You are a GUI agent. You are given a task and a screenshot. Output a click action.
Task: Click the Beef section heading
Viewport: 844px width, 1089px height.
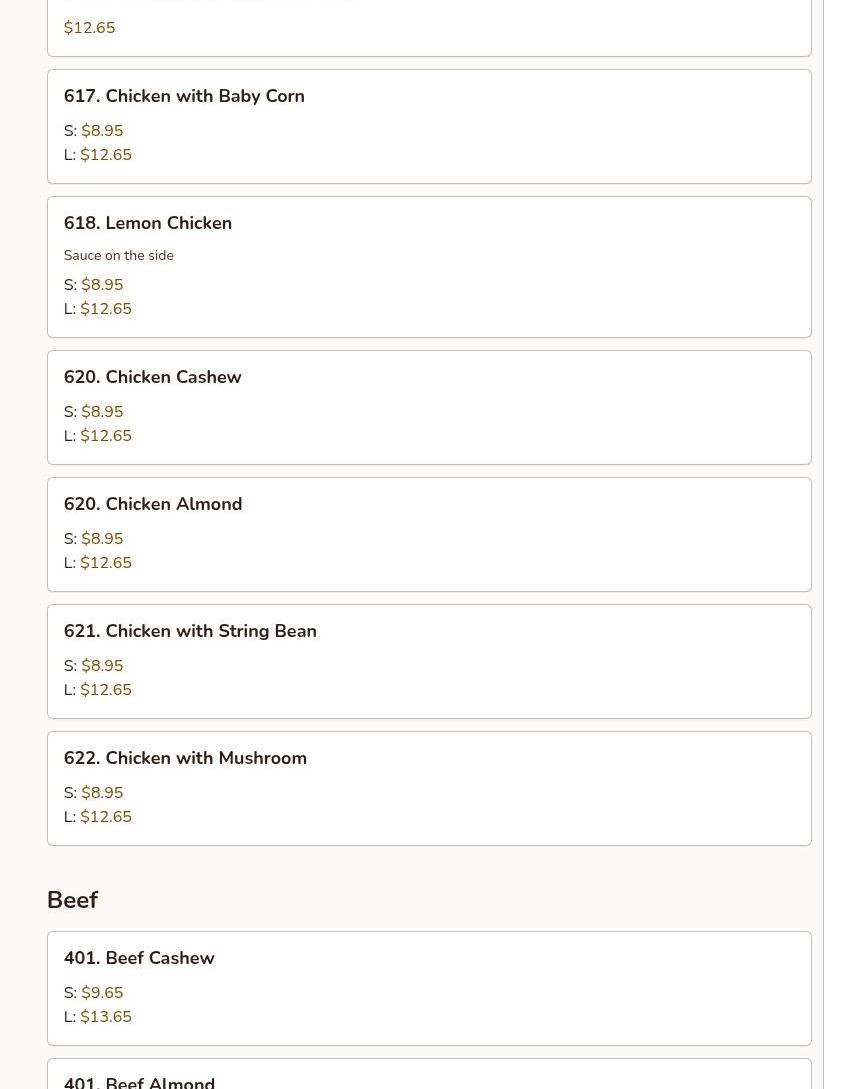point(72,899)
